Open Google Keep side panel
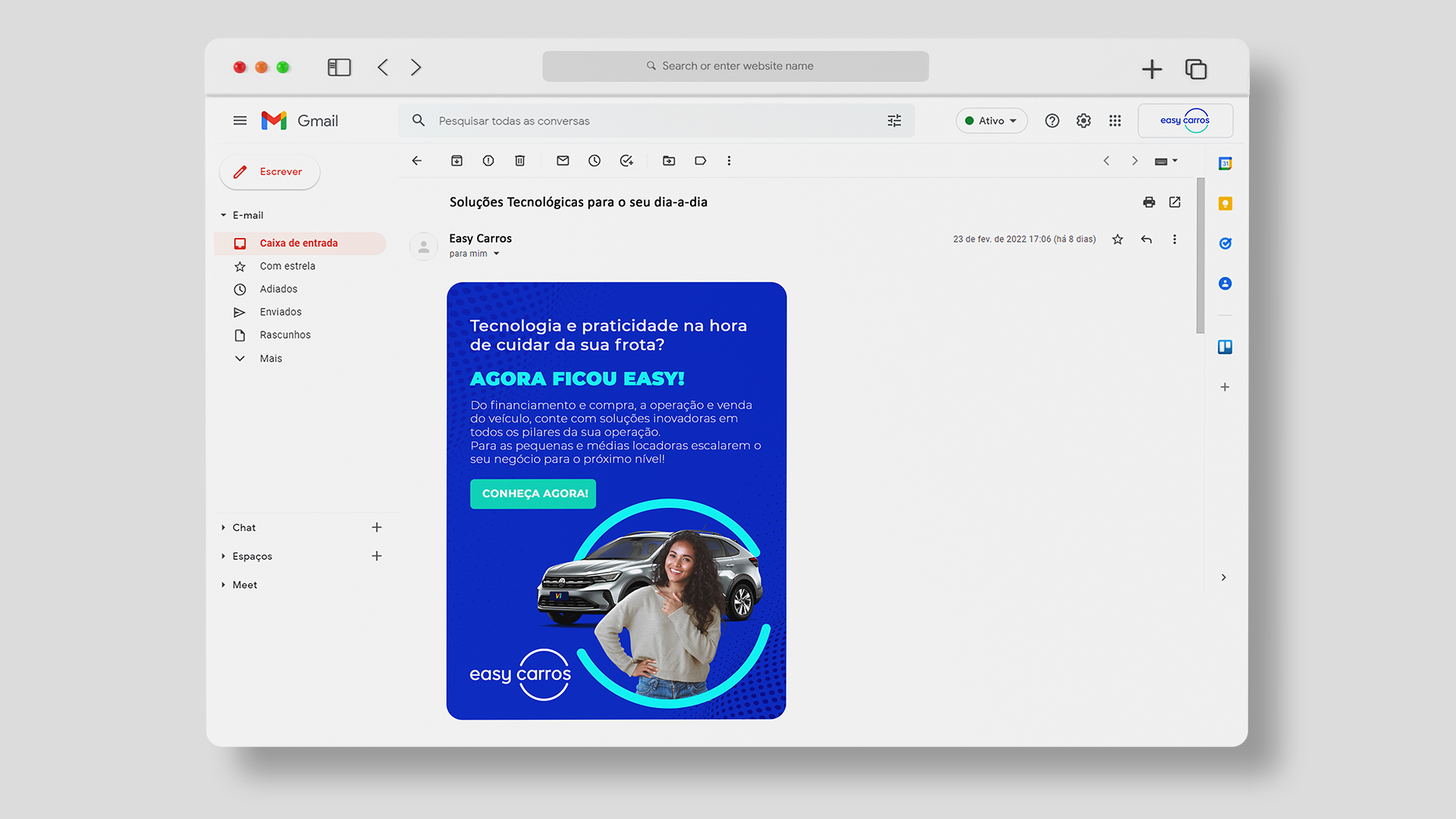This screenshot has height=819, width=1456. point(1225,204)
